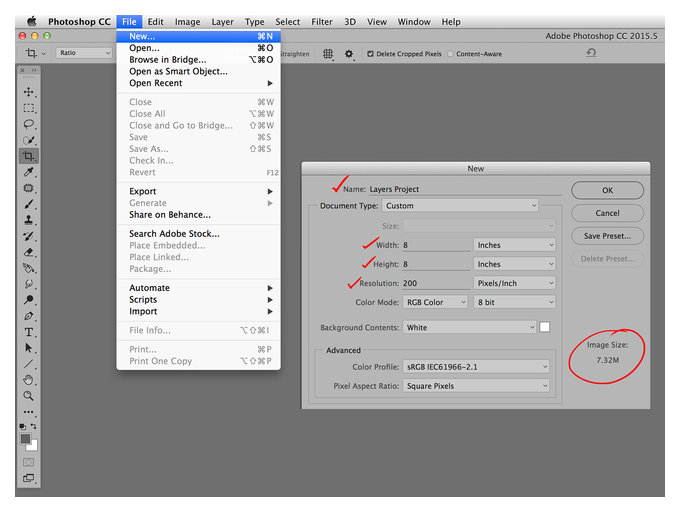Click the background color swatch in toolbox
Viewport: 680px width, 512px height.
34,447
